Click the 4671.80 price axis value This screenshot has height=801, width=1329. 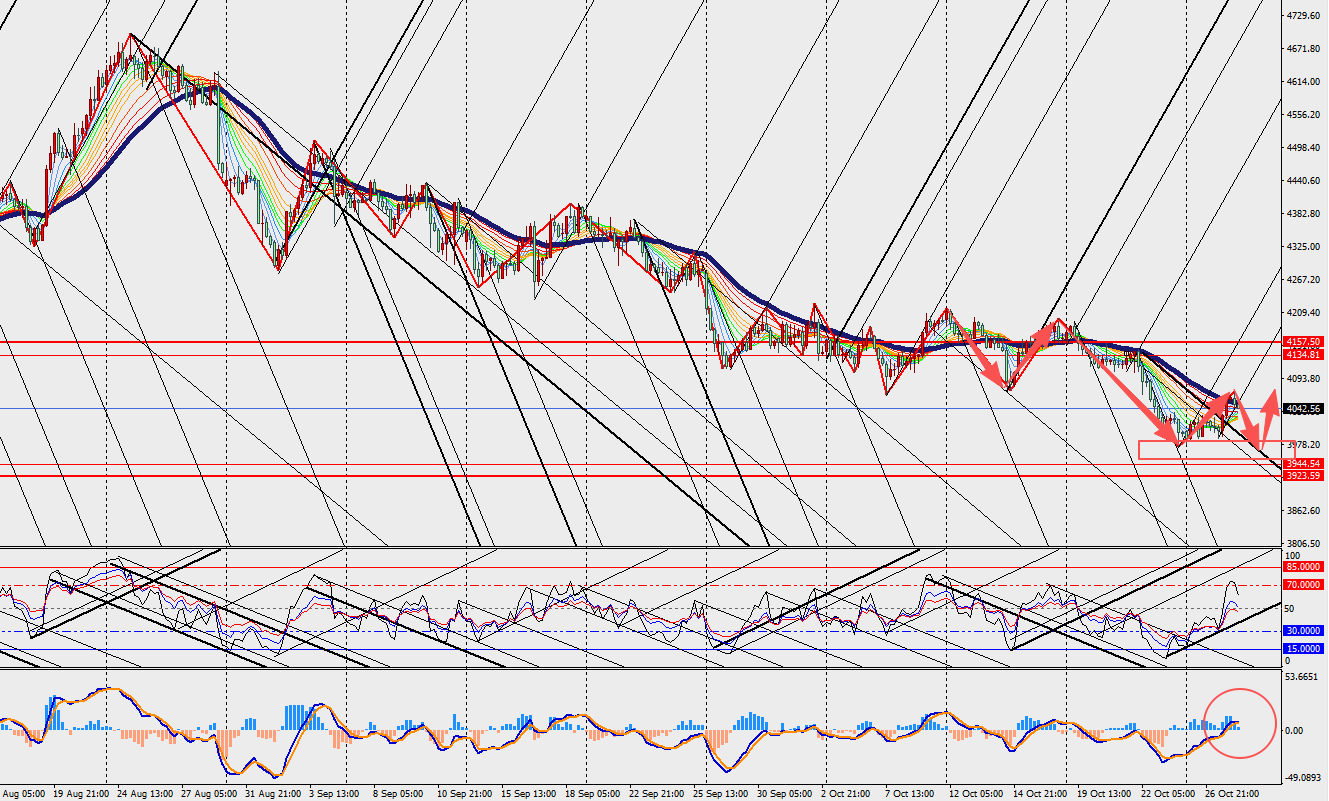coord(1305,49)
